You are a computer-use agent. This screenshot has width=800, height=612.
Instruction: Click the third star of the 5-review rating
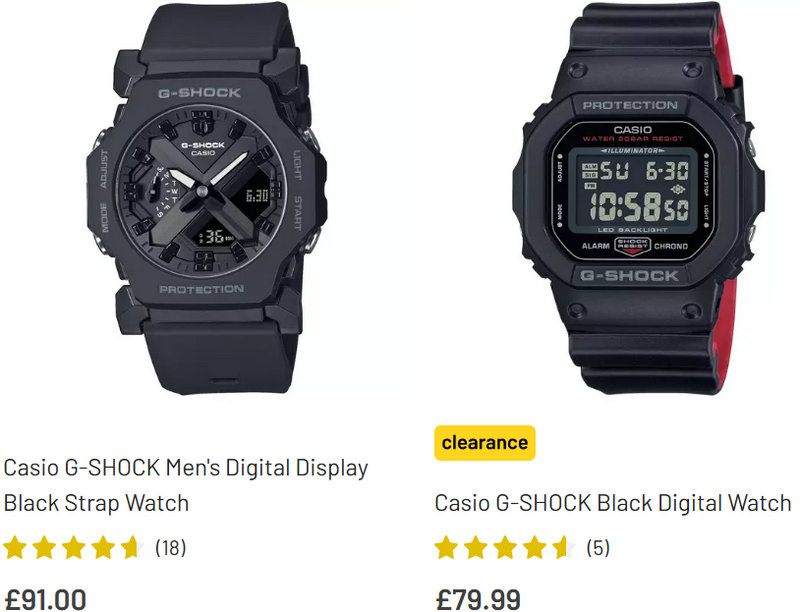point(506,548)
